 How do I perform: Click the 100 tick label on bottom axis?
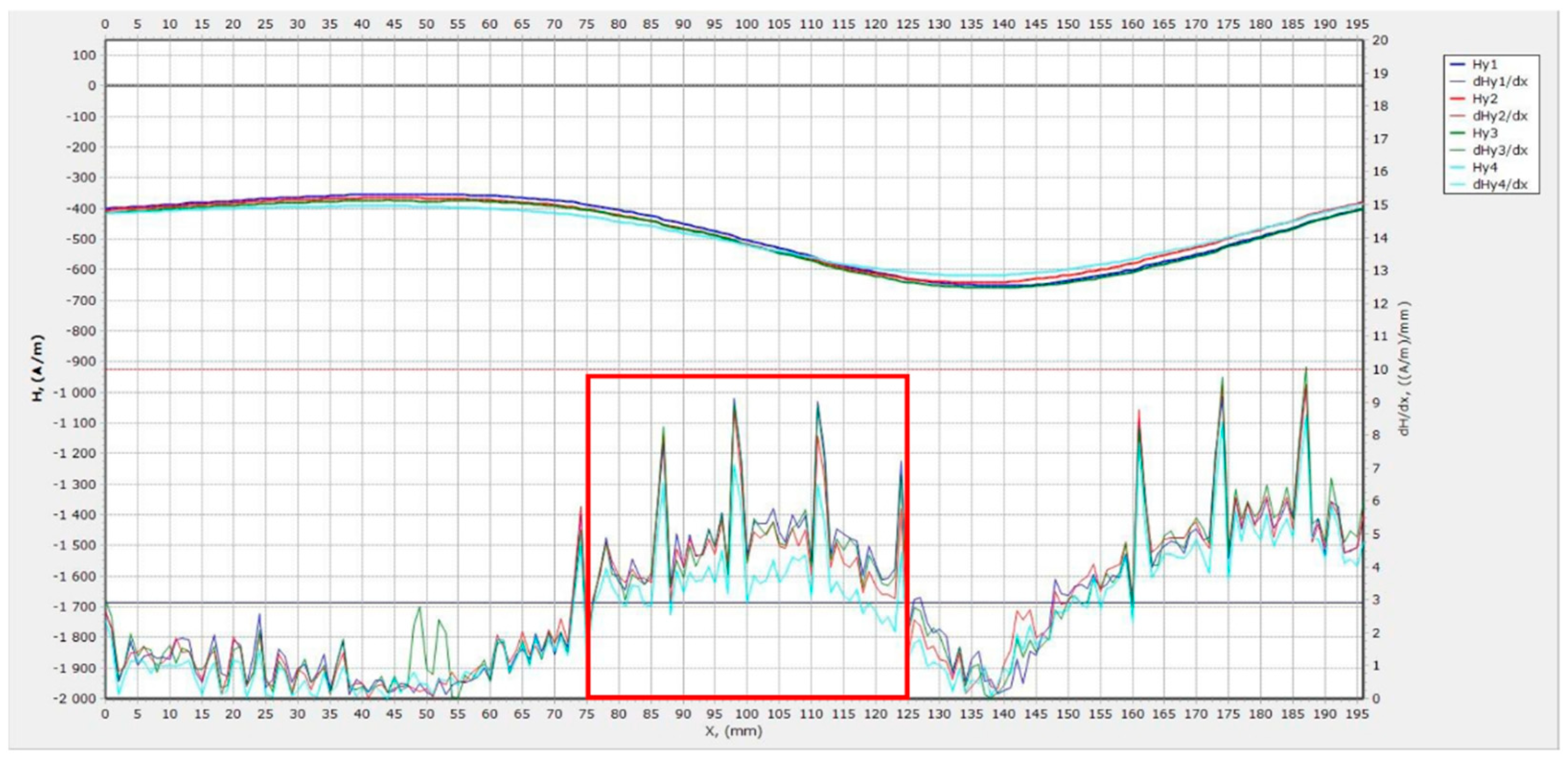(746, 714)
